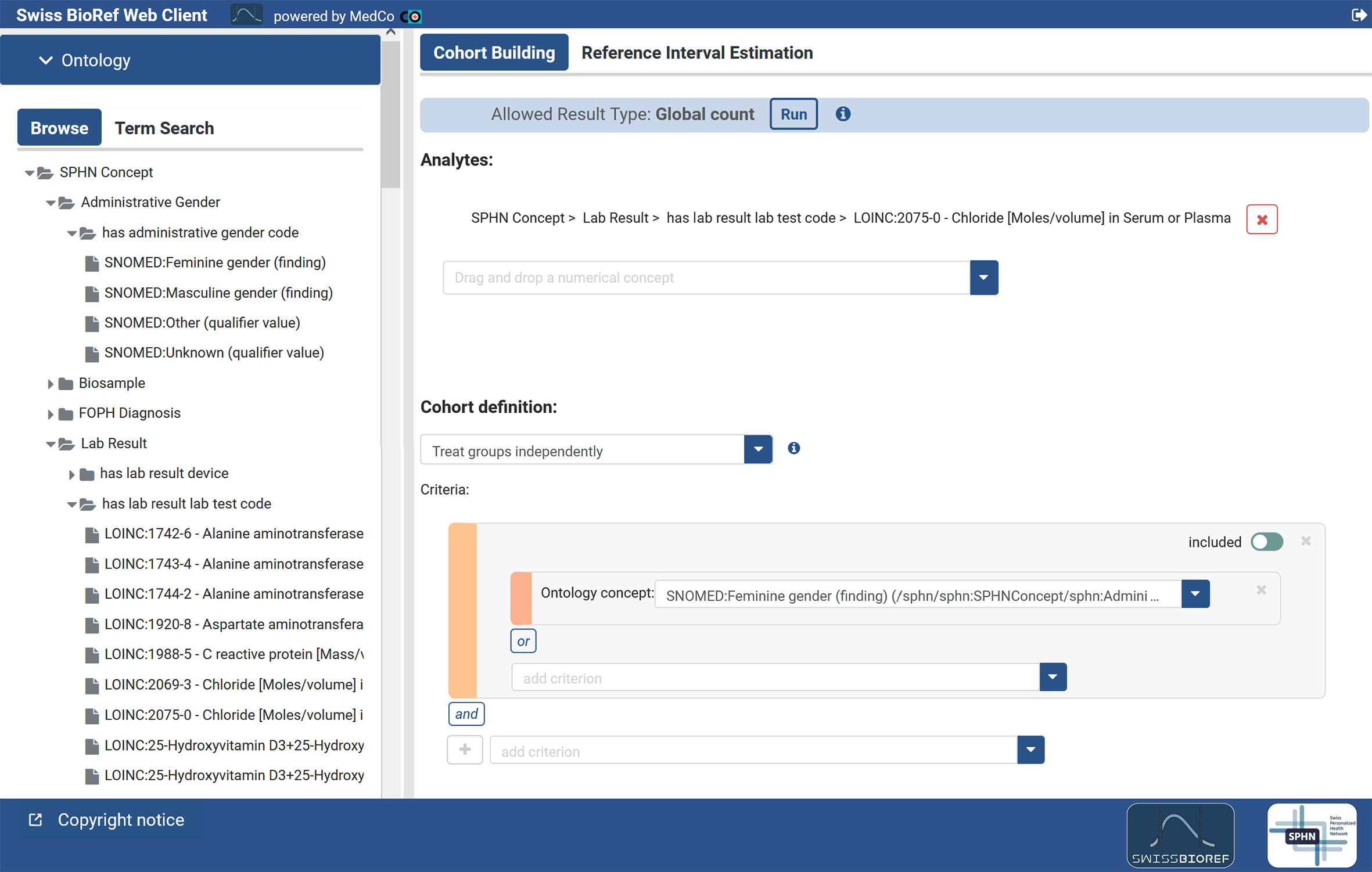Open the numerical concept dropdown under Analytes

tap(983, 278)
